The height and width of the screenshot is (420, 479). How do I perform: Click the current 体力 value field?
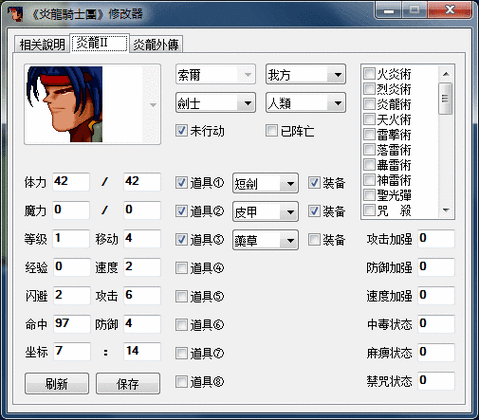(x=71, y=182)
